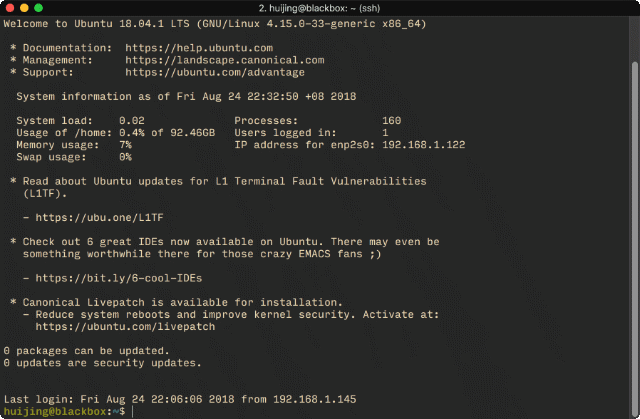This screenshot has height=419, width=640.
Task: Open the ubuntu.com/livepatch URL
Action: 125,327
